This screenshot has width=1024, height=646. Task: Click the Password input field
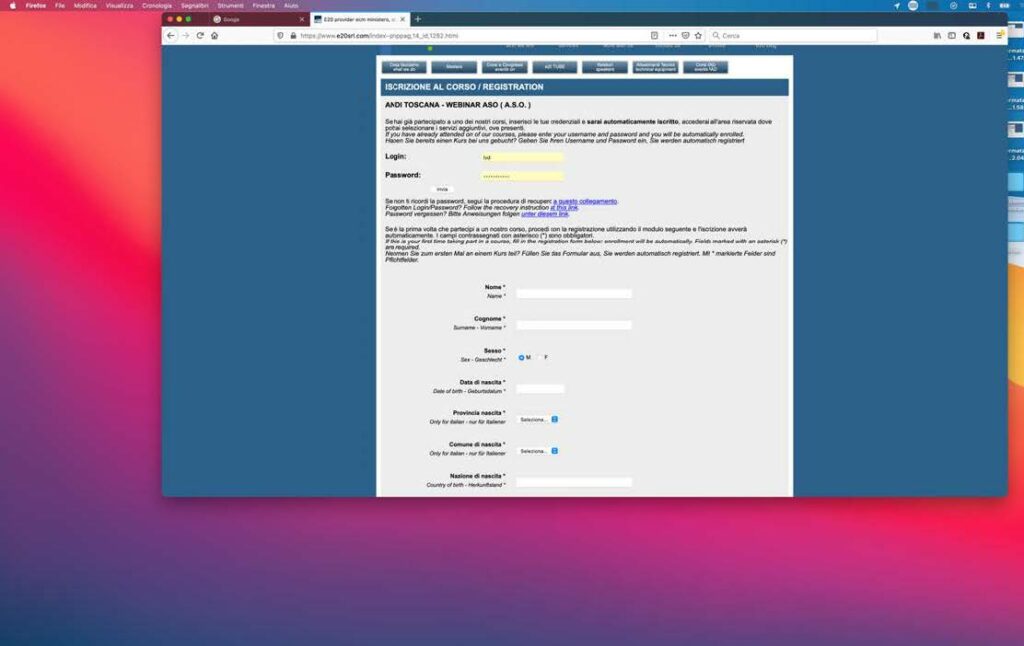(522, 176)
